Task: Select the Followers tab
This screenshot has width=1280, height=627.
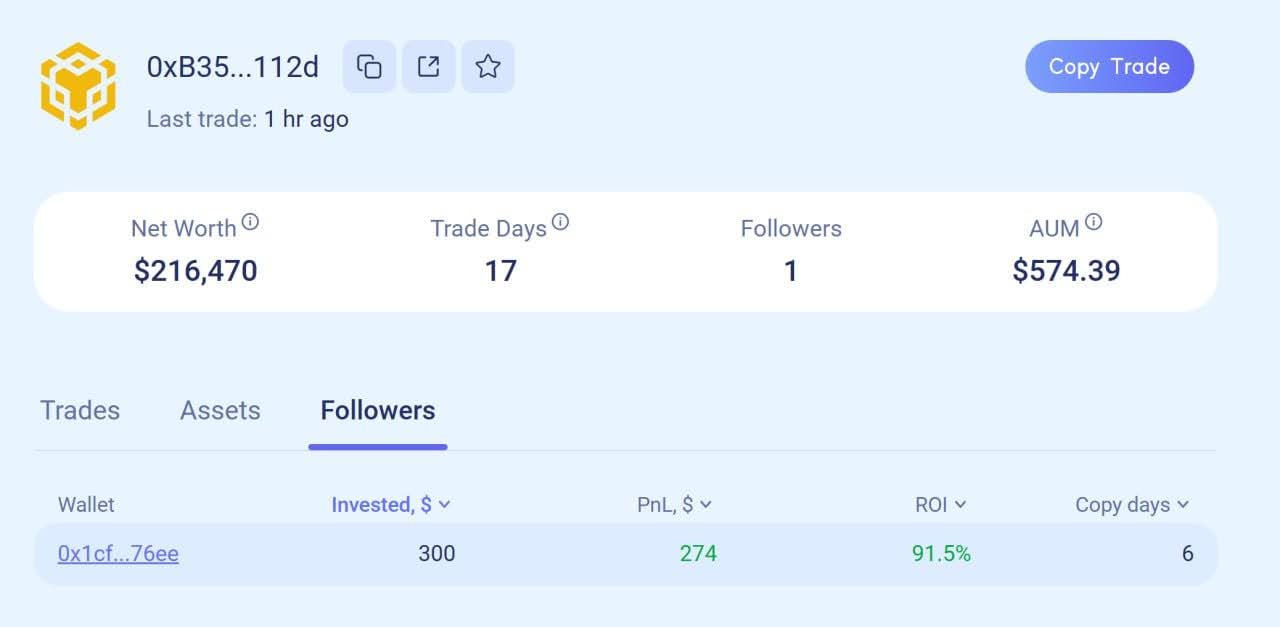Action: [x=378, y=411]
